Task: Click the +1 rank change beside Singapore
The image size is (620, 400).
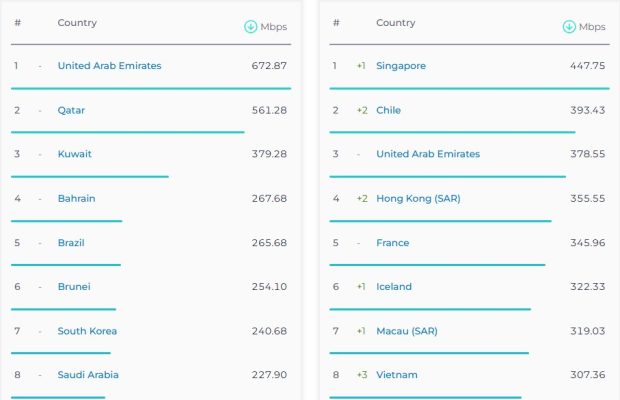Action: (x=361, y=66)
